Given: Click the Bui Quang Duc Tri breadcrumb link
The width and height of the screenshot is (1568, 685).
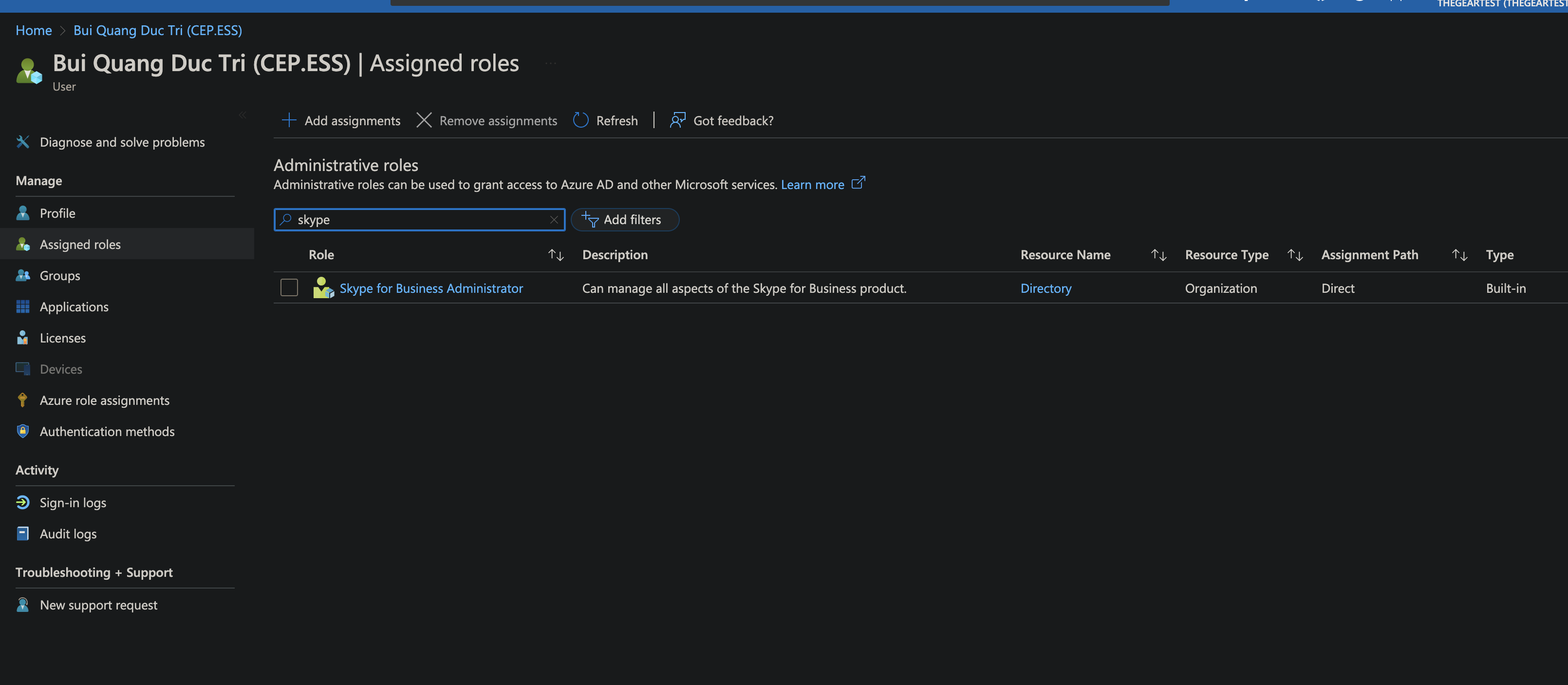Looking at the screenshot, I should (158, 30).
